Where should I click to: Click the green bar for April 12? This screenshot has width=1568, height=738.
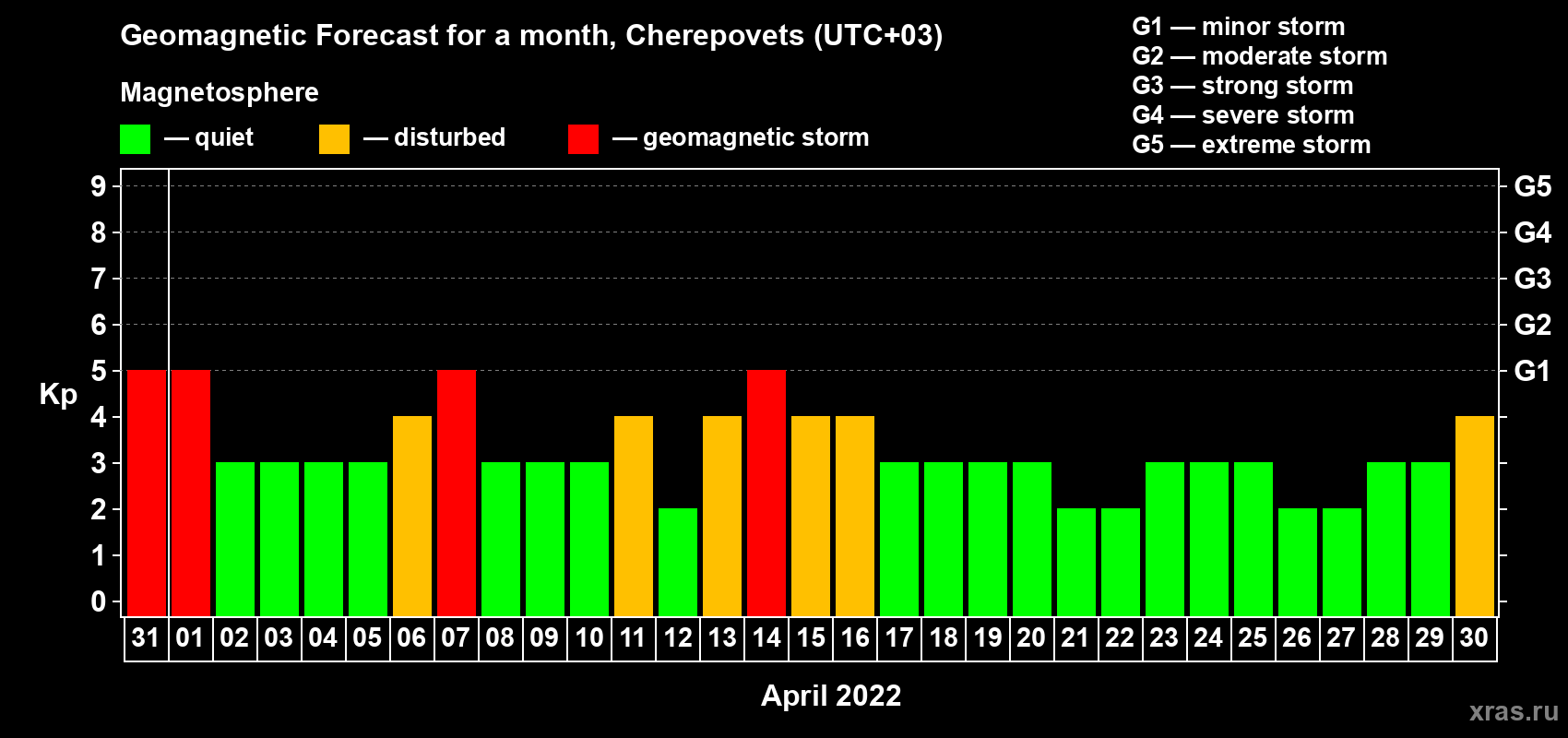click(x=678, y=562)
